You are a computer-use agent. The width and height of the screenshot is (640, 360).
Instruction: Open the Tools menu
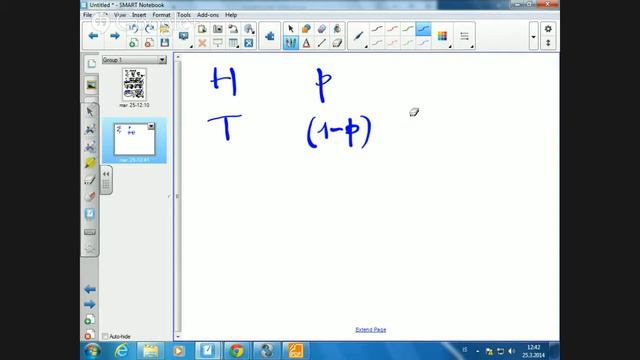184,15
